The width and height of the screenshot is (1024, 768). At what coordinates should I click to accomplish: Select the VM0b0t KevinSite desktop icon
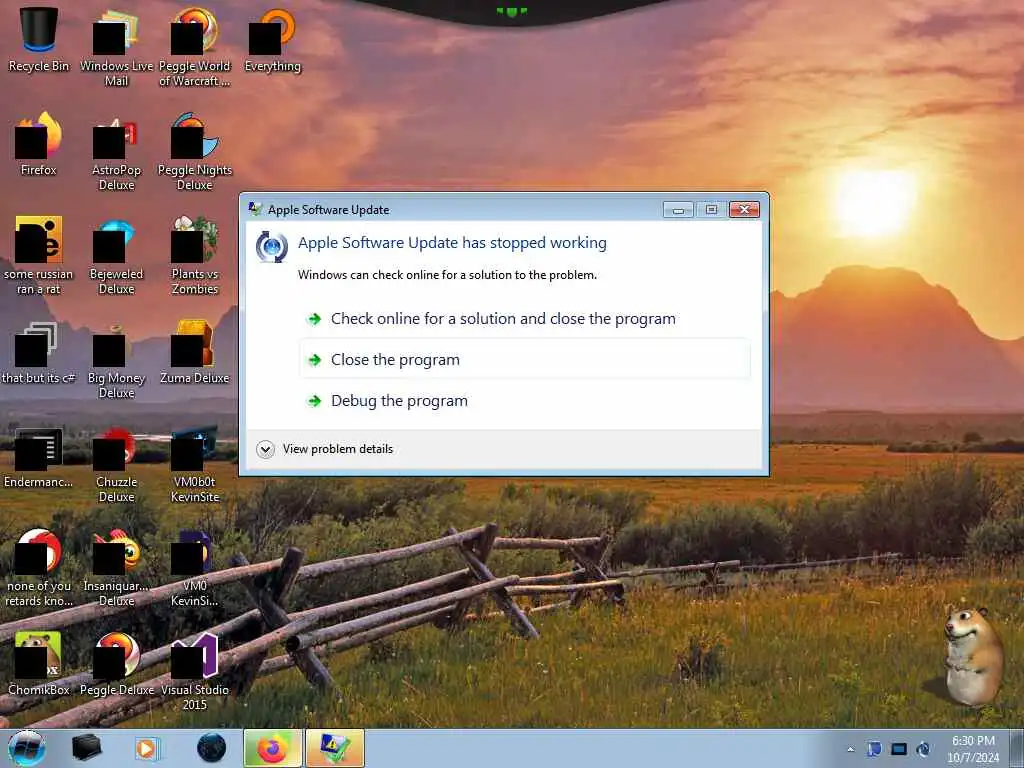[x=195, y=464]
